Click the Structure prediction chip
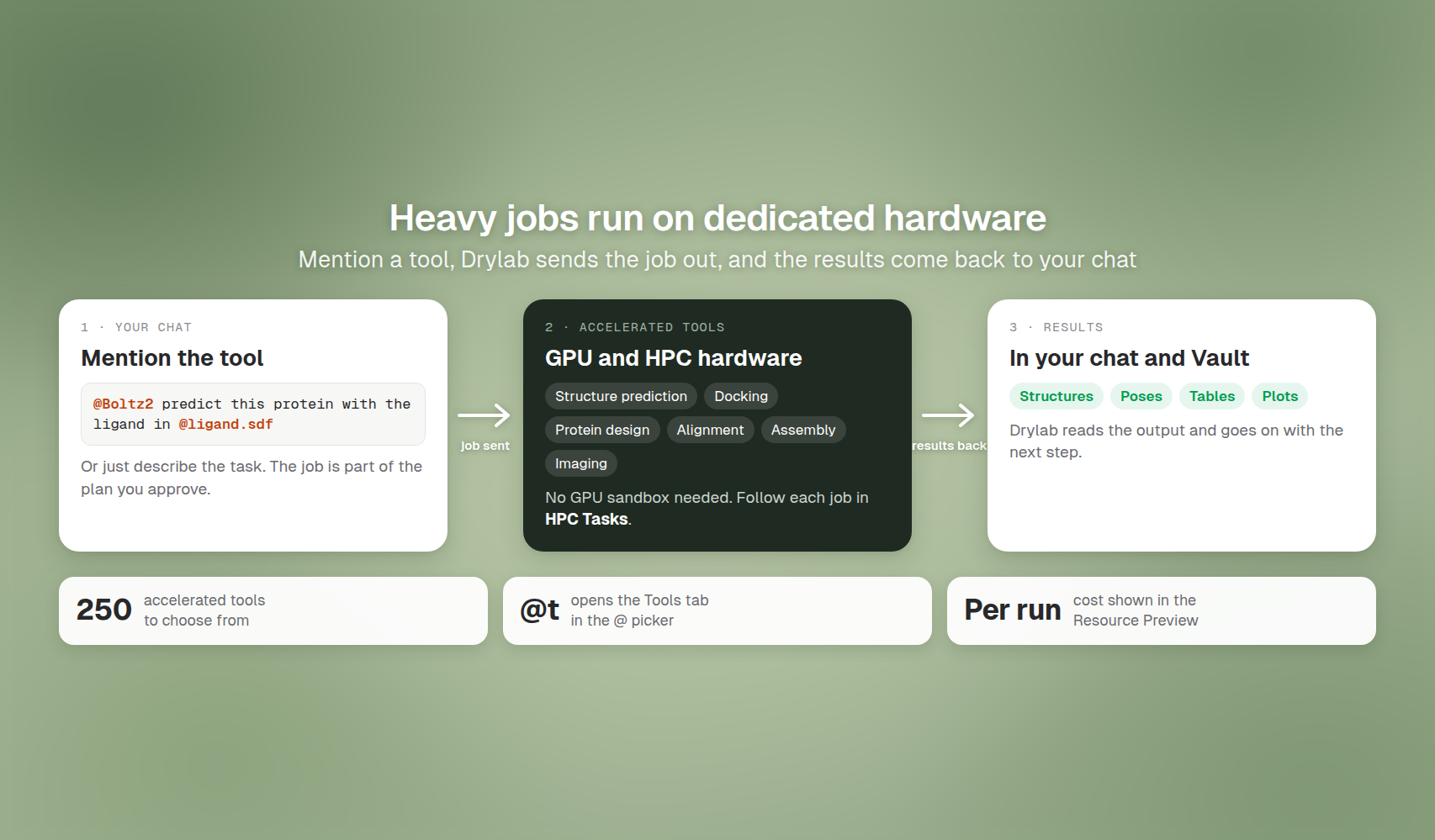 point(621,396)
